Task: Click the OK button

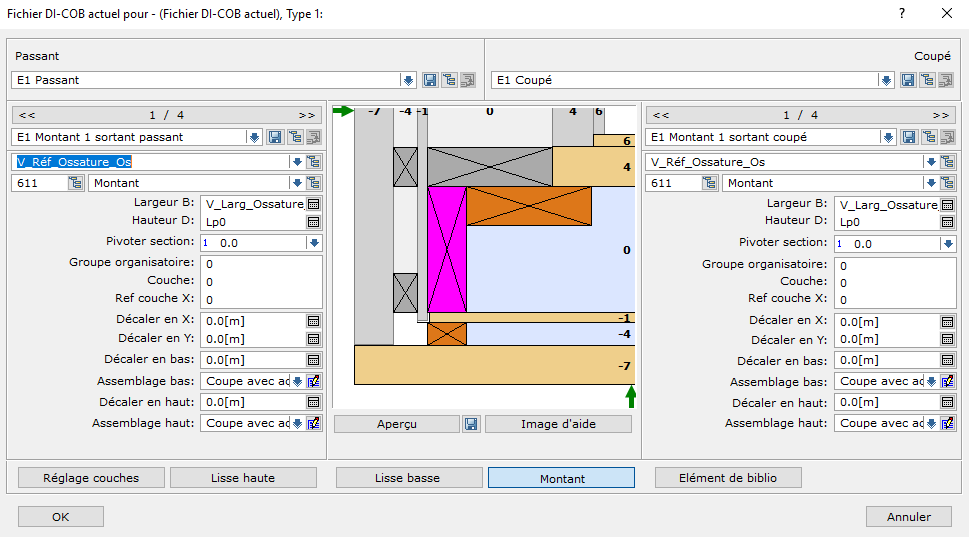Action: [61, 517]
